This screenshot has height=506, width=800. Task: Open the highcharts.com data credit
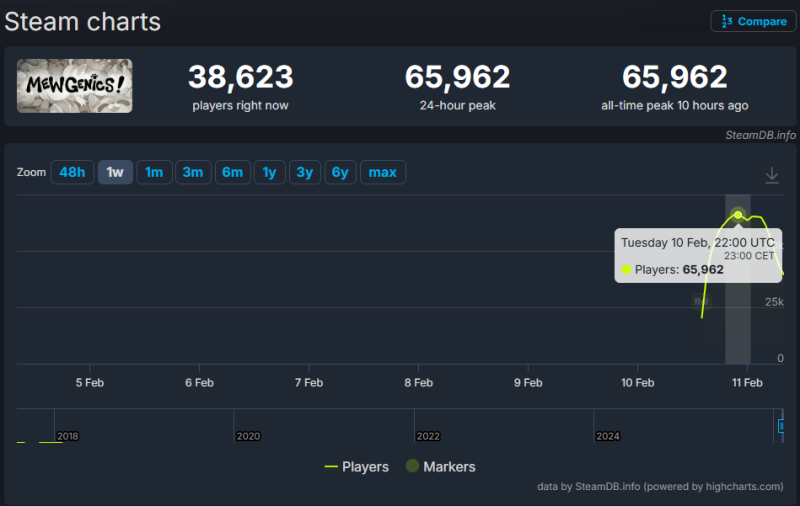click(660, 487)
